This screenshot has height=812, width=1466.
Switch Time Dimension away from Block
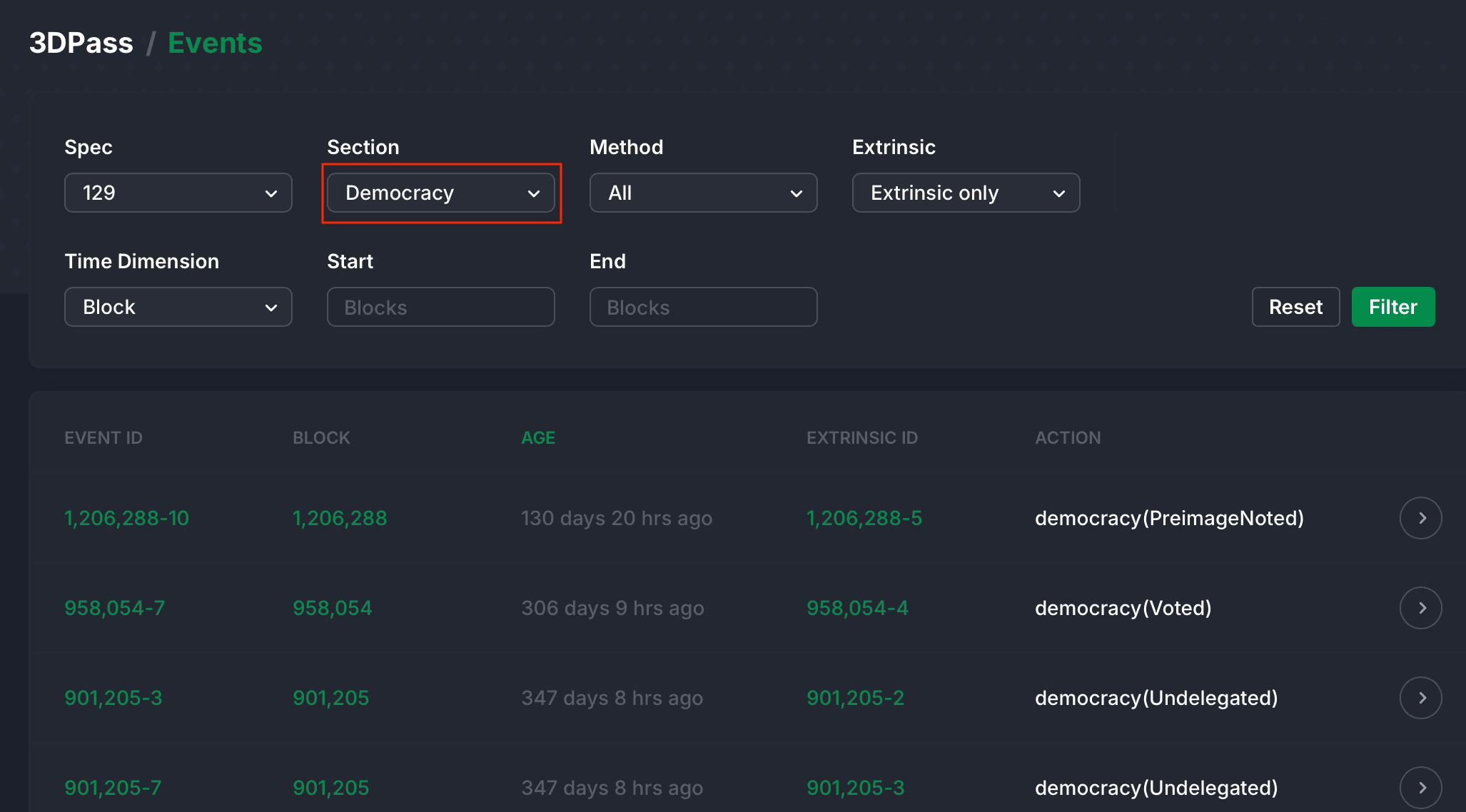tap(178, 307)
